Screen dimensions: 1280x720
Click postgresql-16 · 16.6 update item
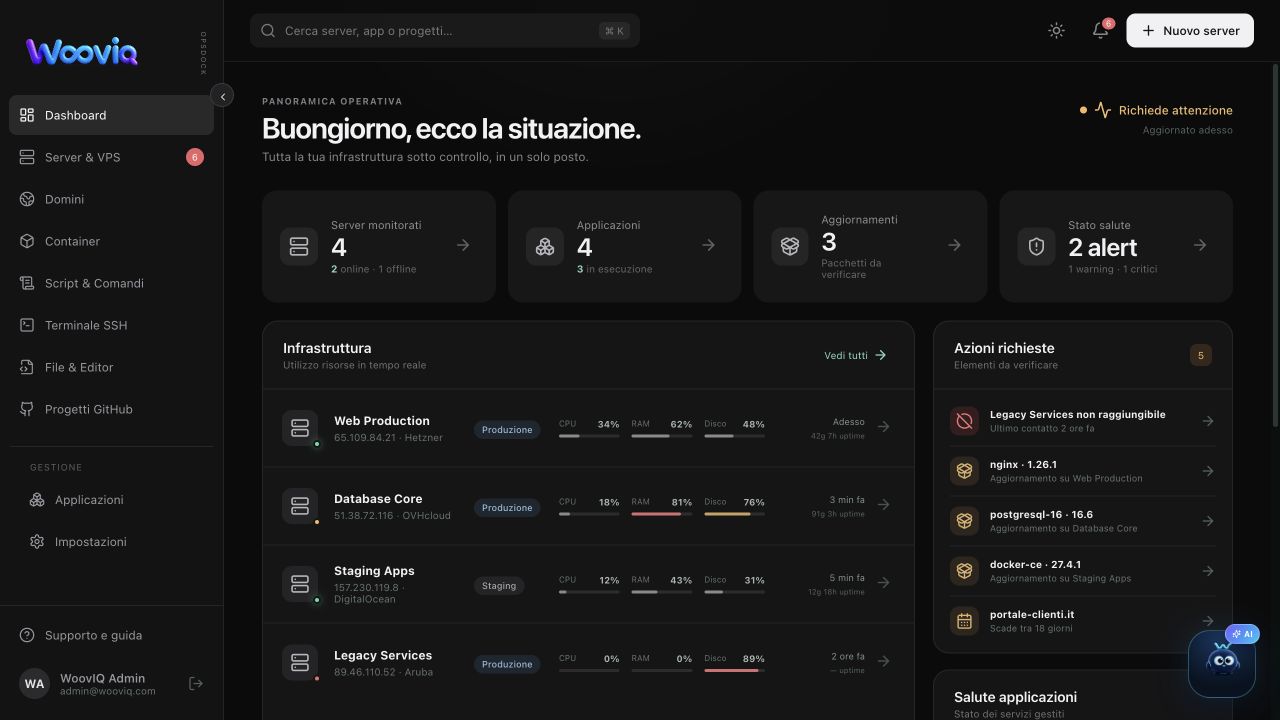coord(1083,521)
